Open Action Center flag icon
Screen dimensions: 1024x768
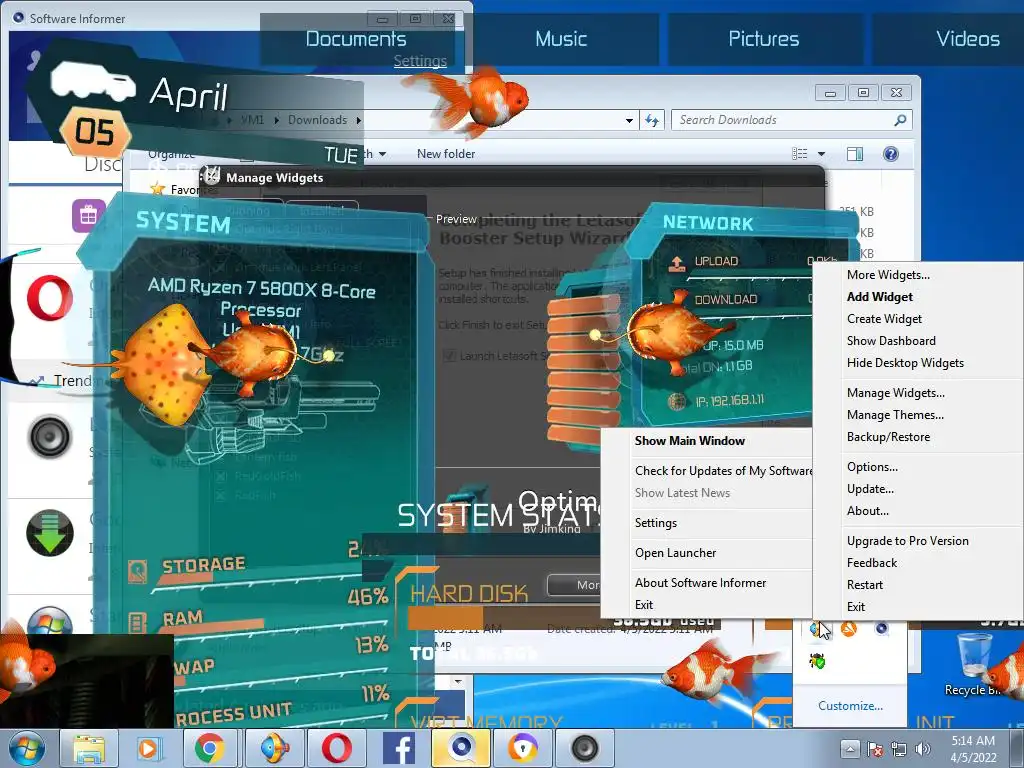point(875,749)
